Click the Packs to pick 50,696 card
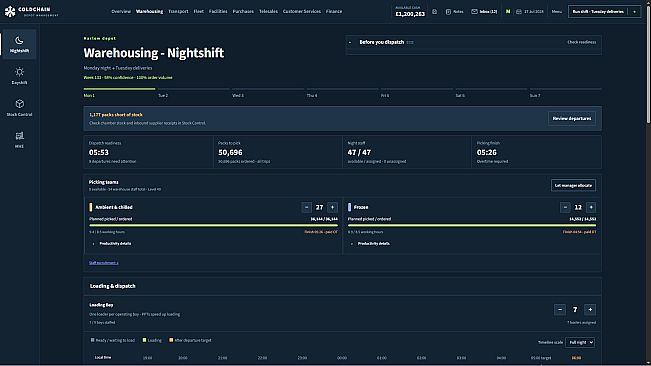The height and width of the screenshot is (366, 651). 278,152
